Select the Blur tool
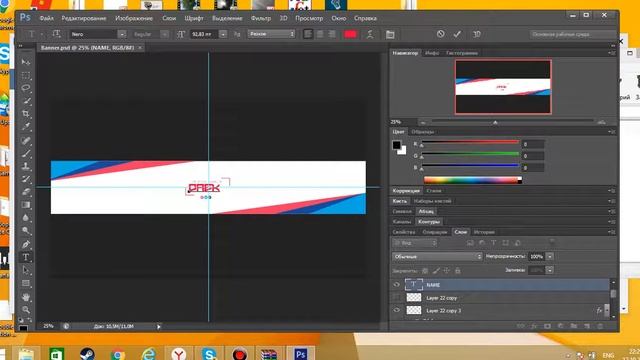Viewport: 640px width, 360px height. tap(26, 218)
